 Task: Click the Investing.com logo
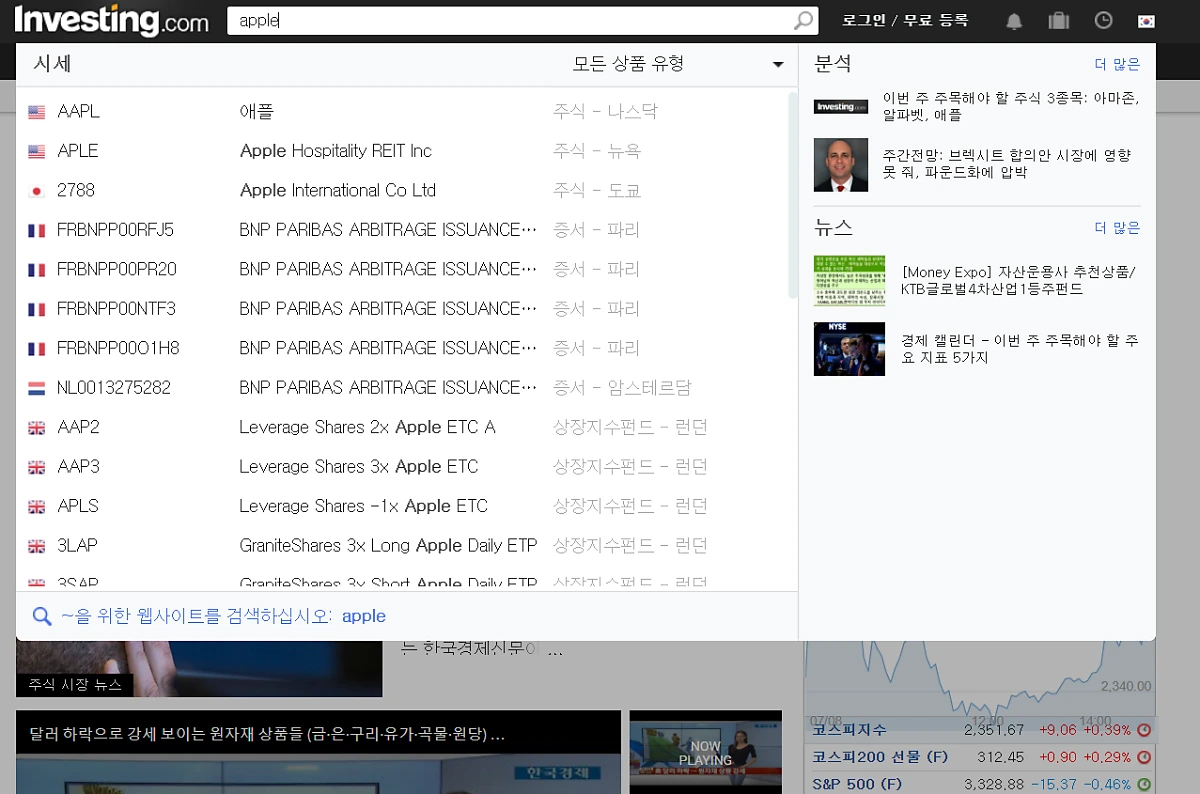[112, 20]
